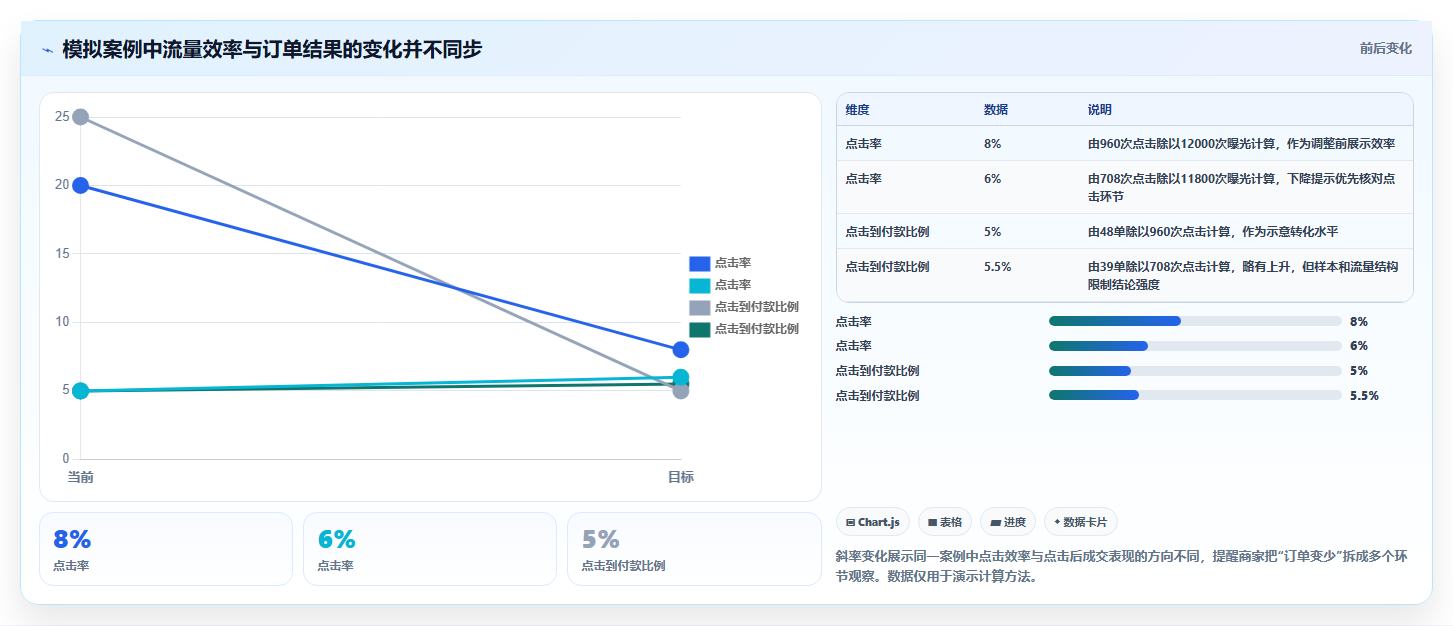Click the 当前 x-axis label

[x=81, y=478]
